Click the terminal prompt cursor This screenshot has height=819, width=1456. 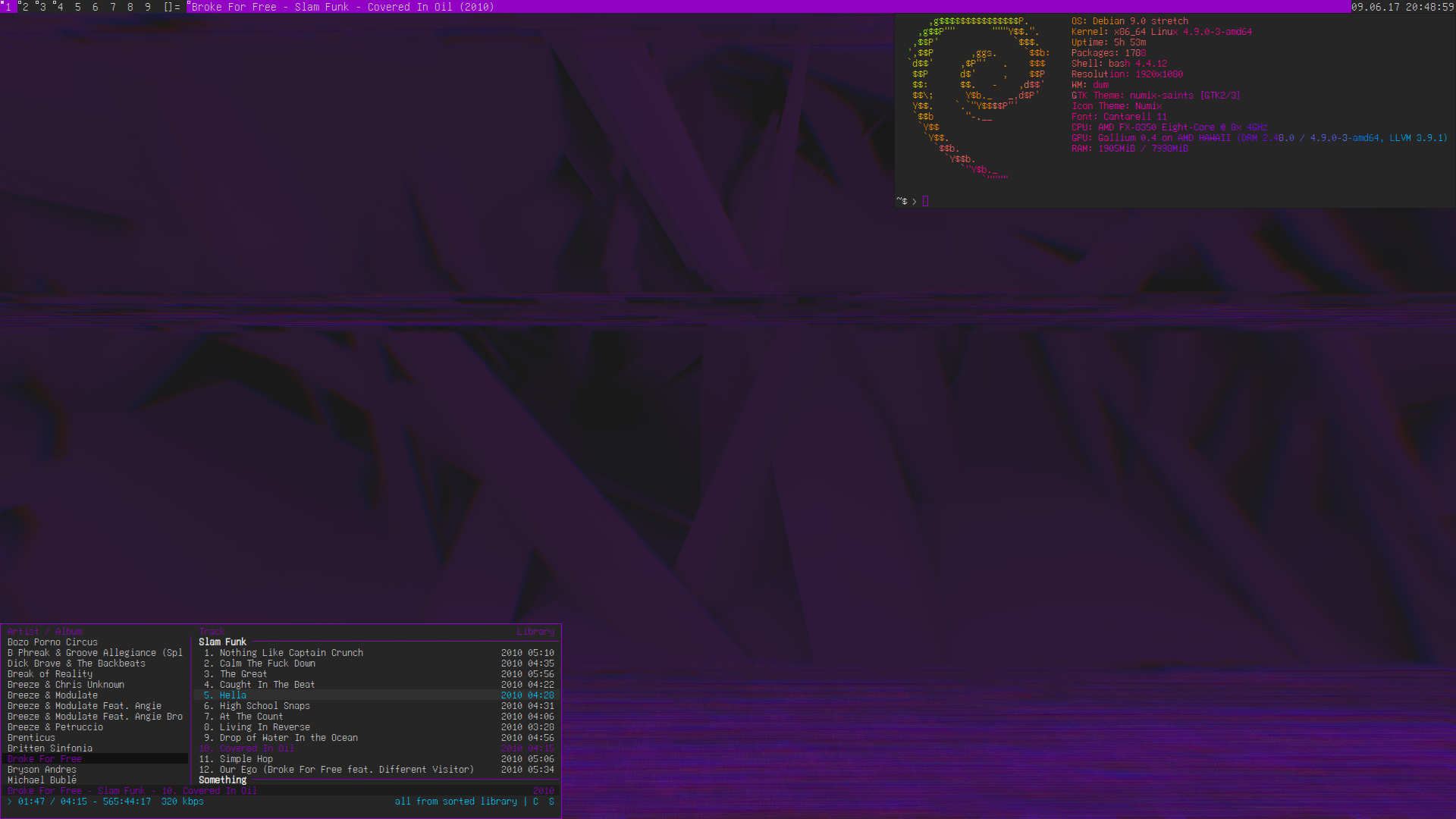(925, 201)
